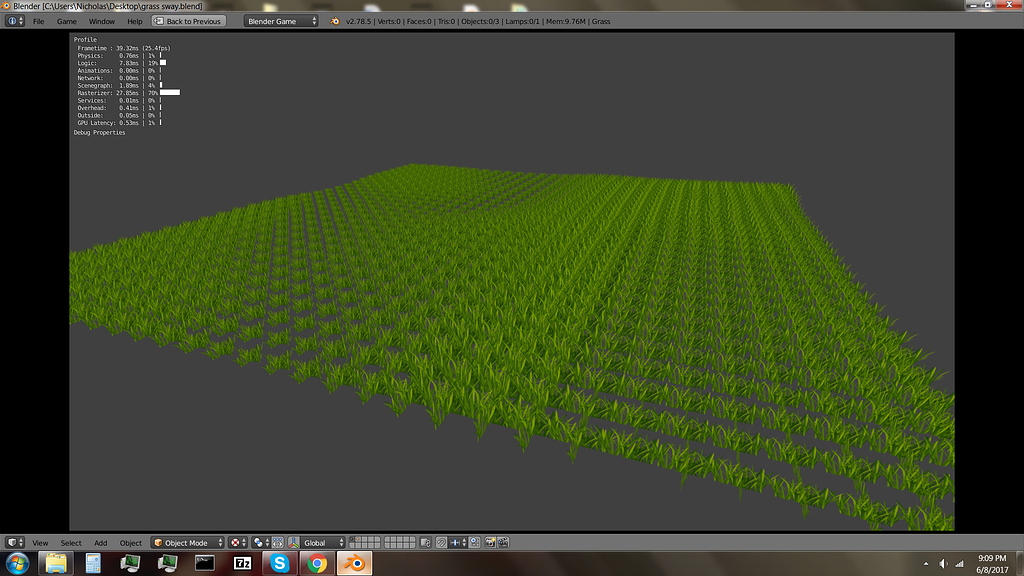Viewport: 1024px width, 576px height.
Task: Click the Scenegraph profile row
Action: click(x=119, y=86)
